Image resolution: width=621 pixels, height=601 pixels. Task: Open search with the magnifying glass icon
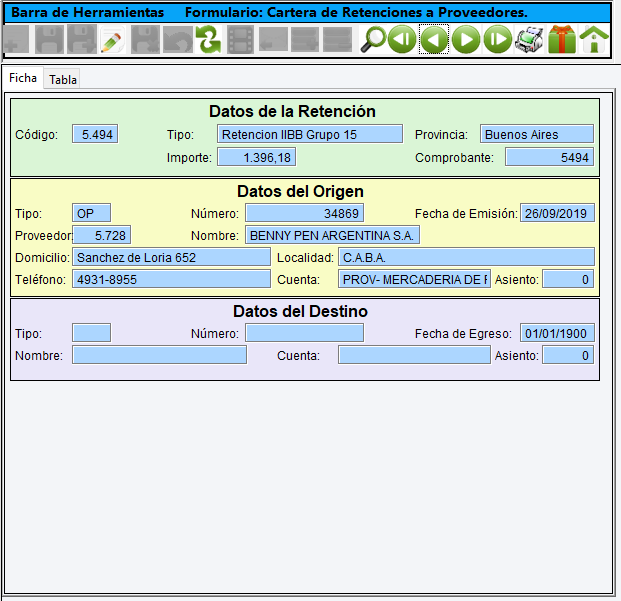coord(372,39)
